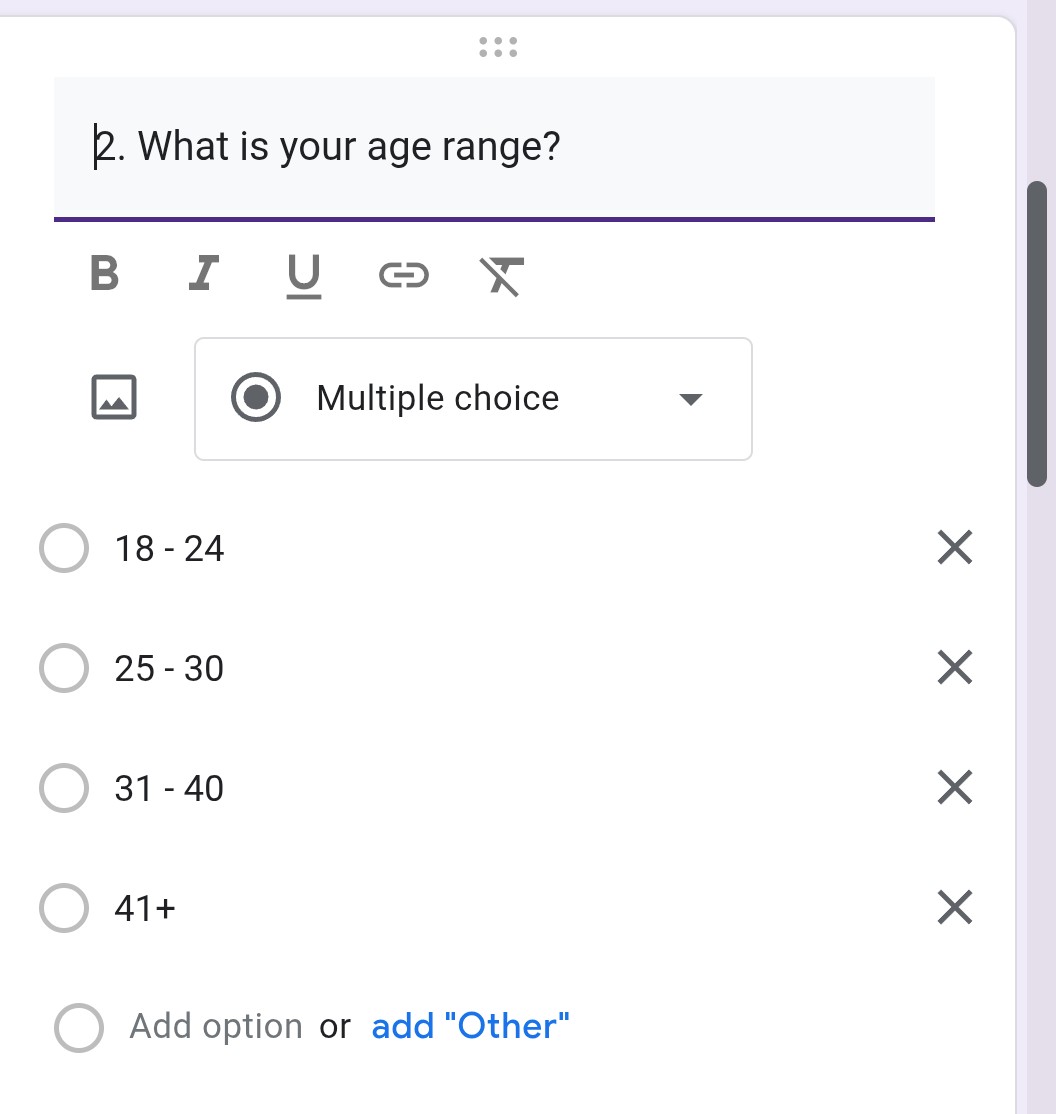Select the 41+ radio button
Viewport: 1056px width, 1114px height.
pos(64,908)
